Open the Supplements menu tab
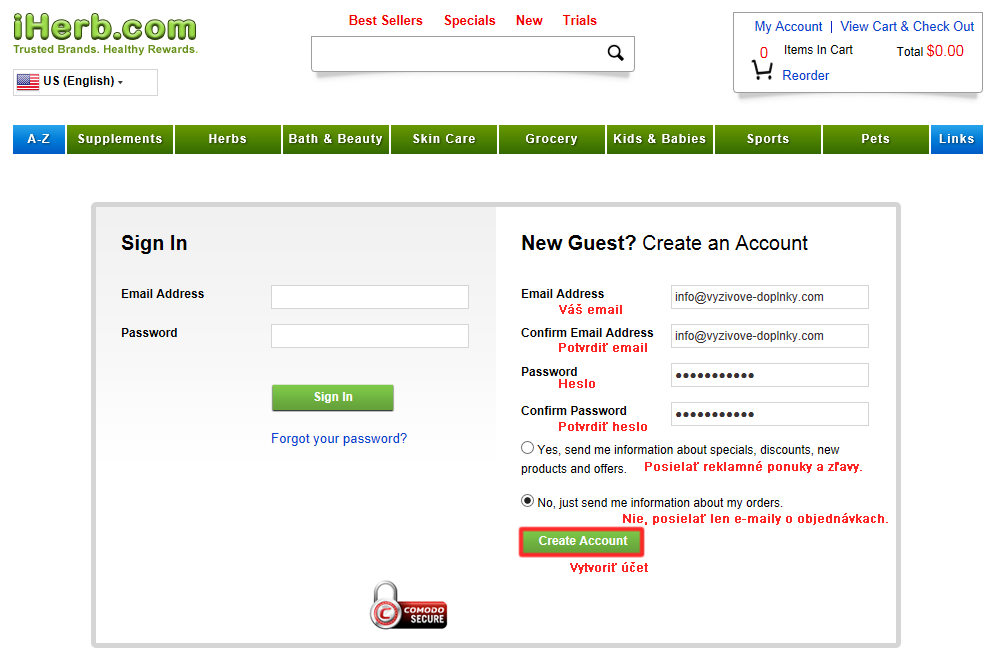Viewport: 996px width, 659px height. (x=120, y=139)
